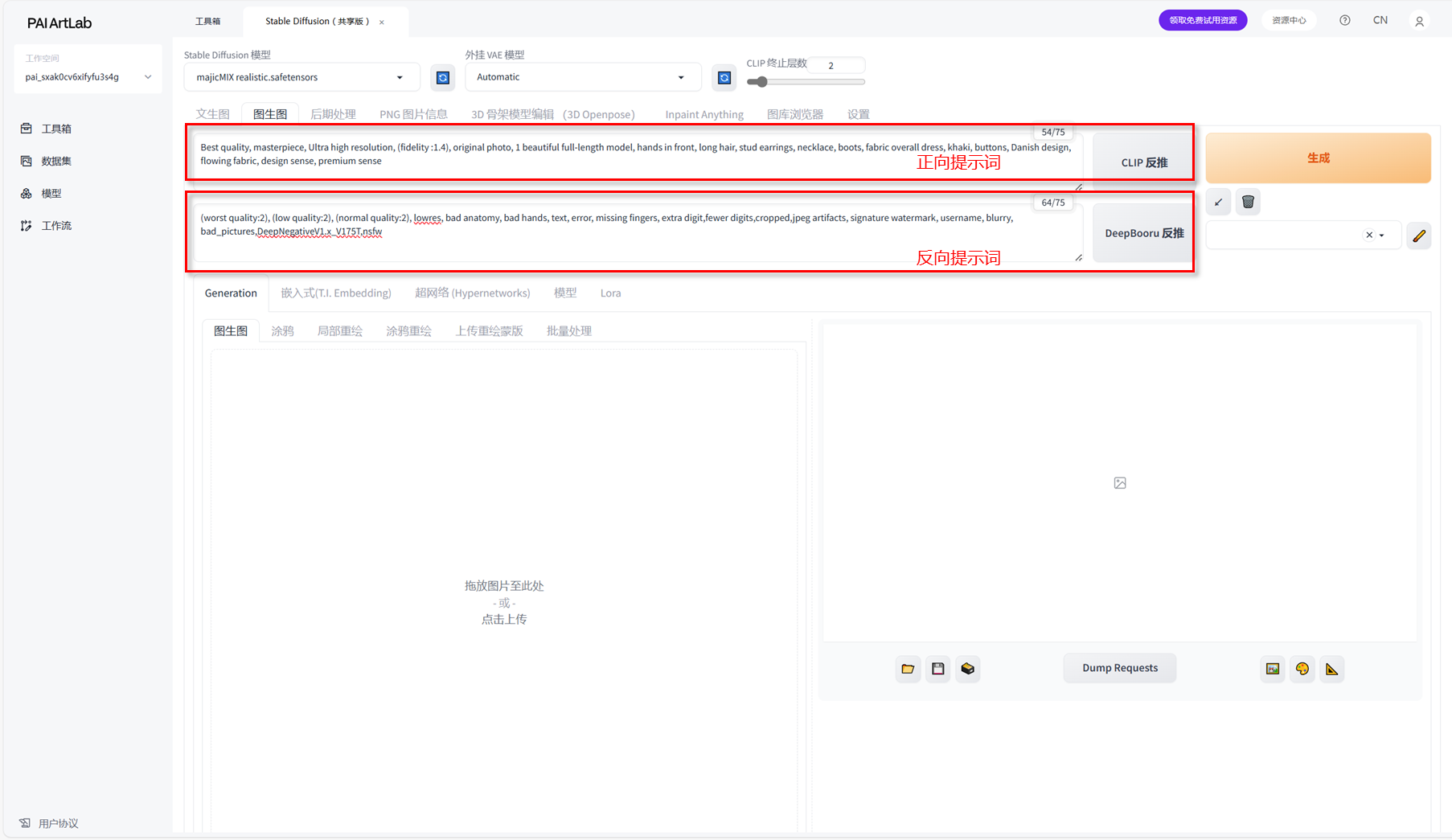
Task: Click the 领取免费试用资源 button
Action: 1203,20
